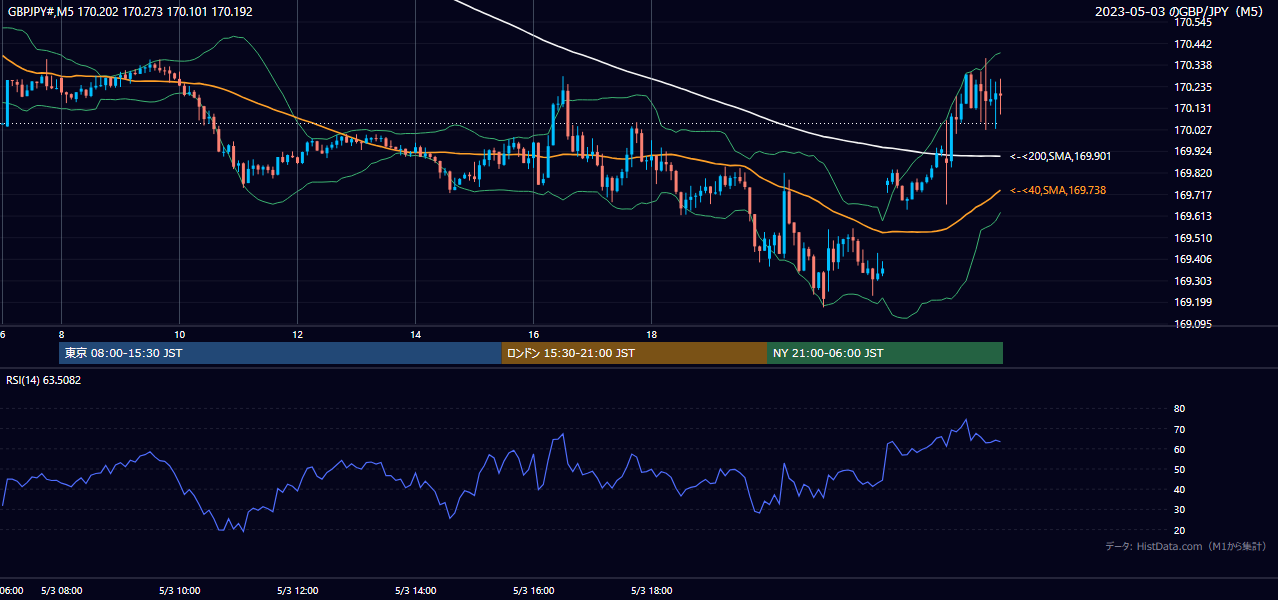Click price axis value 170.235

point(1193,87)
